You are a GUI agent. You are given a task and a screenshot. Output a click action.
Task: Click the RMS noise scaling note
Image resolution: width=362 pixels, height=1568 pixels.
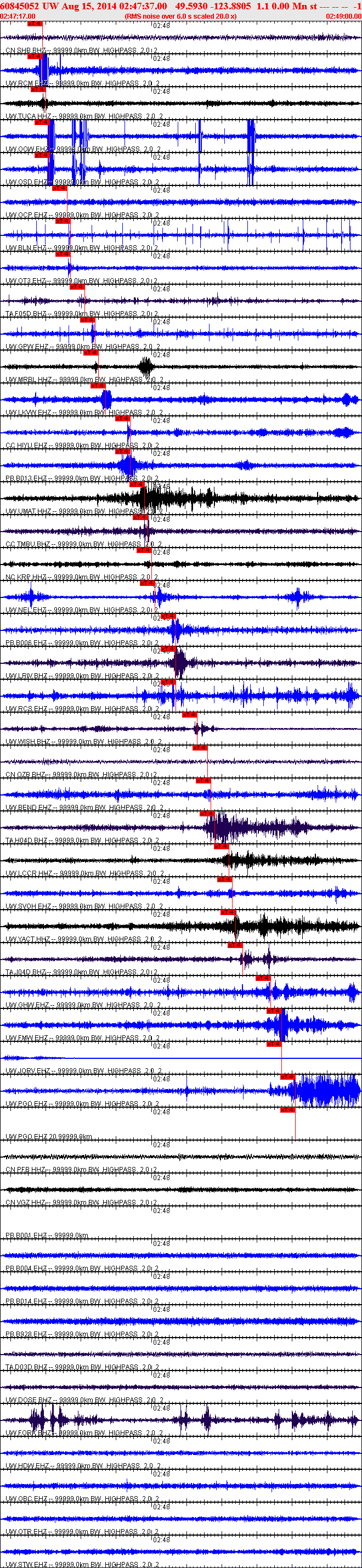click(180, 16)
